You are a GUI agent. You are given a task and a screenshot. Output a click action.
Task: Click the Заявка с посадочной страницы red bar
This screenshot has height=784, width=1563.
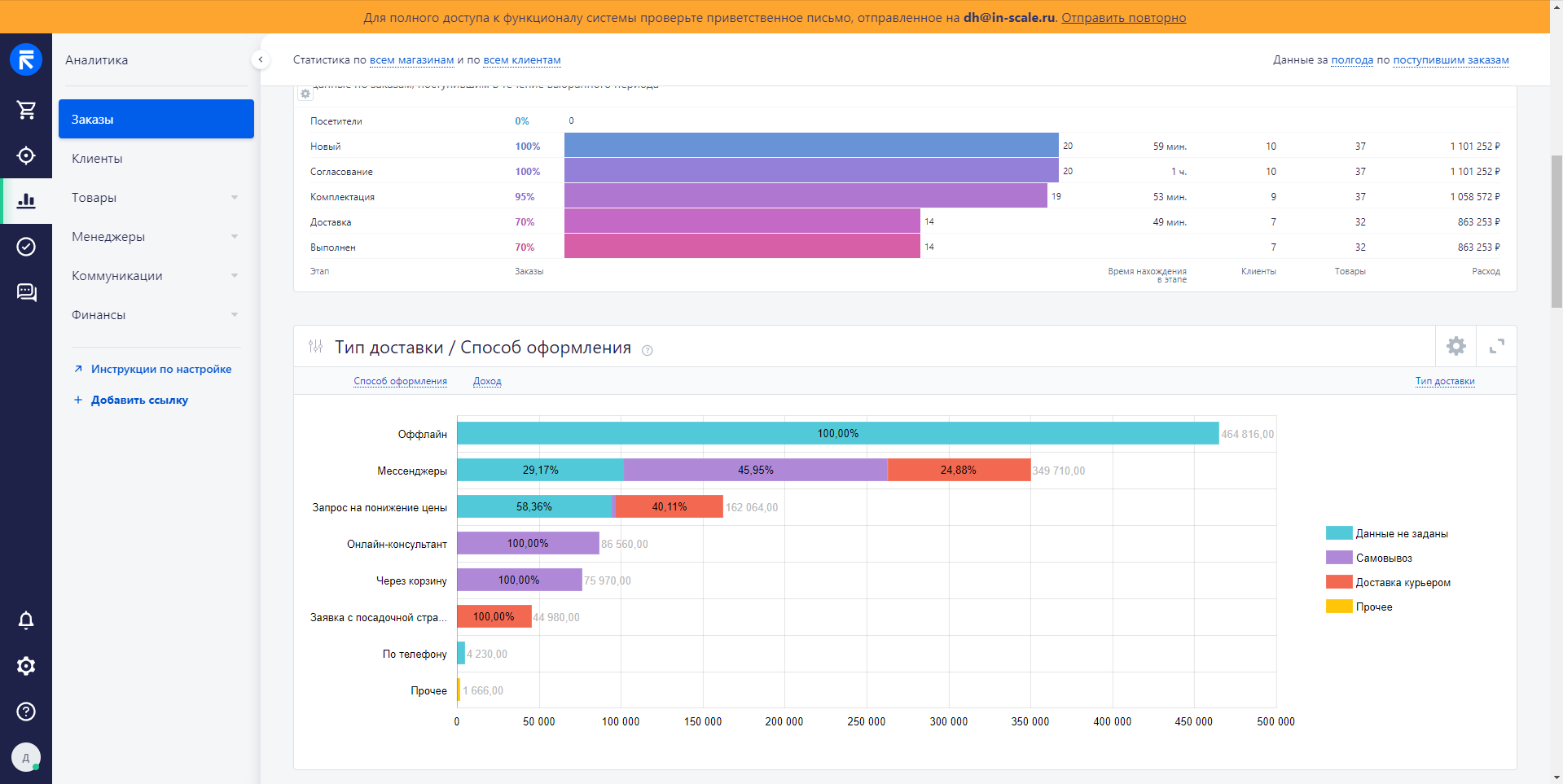[494, 616]
